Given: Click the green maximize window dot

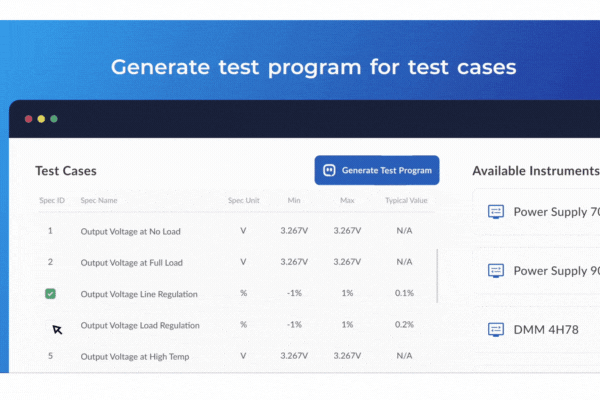Looking at the screenshot, I should point(54,119).
